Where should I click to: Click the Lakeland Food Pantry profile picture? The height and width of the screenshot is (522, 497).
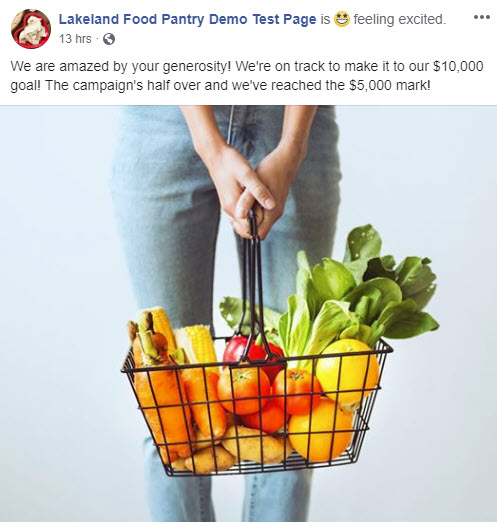click(31, 29)
